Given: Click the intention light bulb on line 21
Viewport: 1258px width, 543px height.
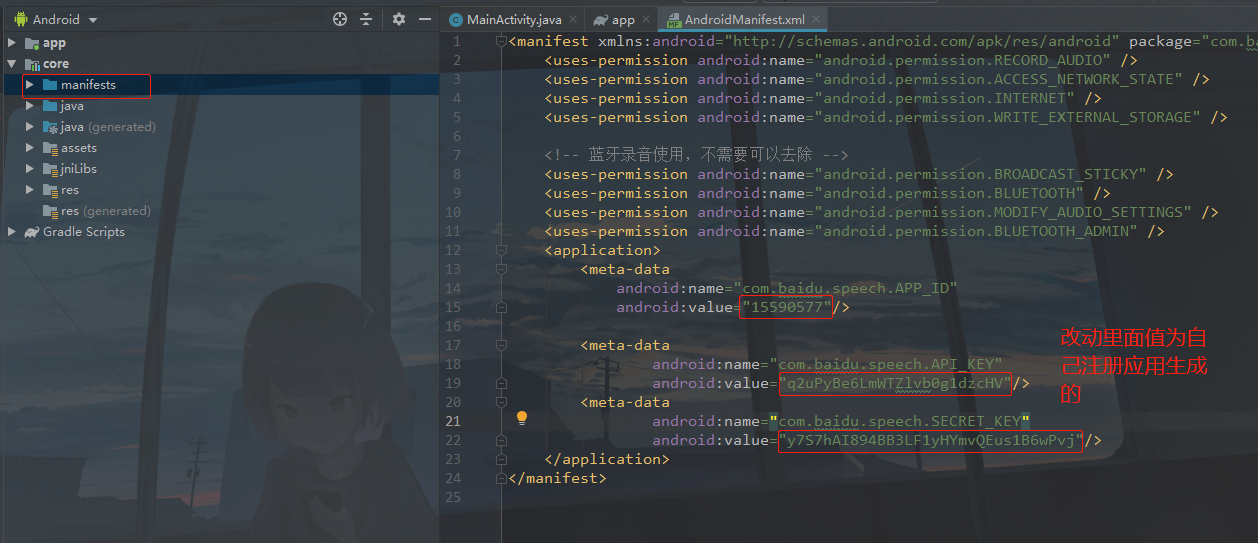Looking at the screenshot, I should coord(521,418).
